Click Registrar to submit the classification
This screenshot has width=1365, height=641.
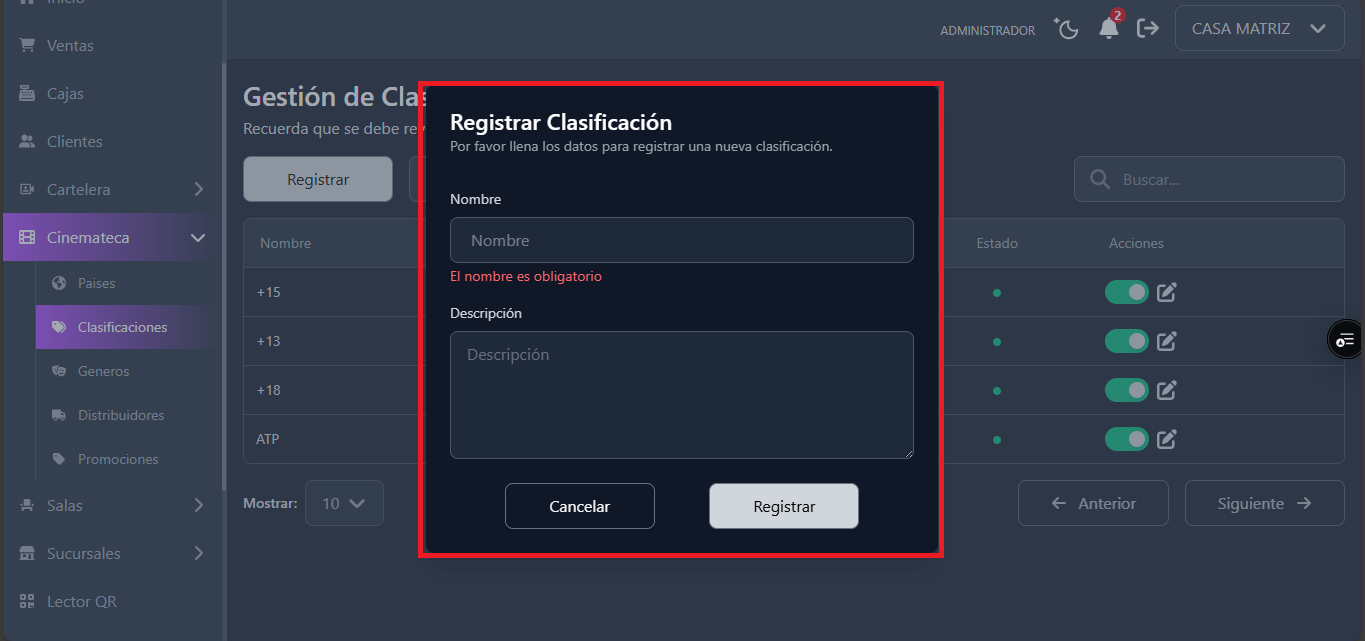(783, 506)
